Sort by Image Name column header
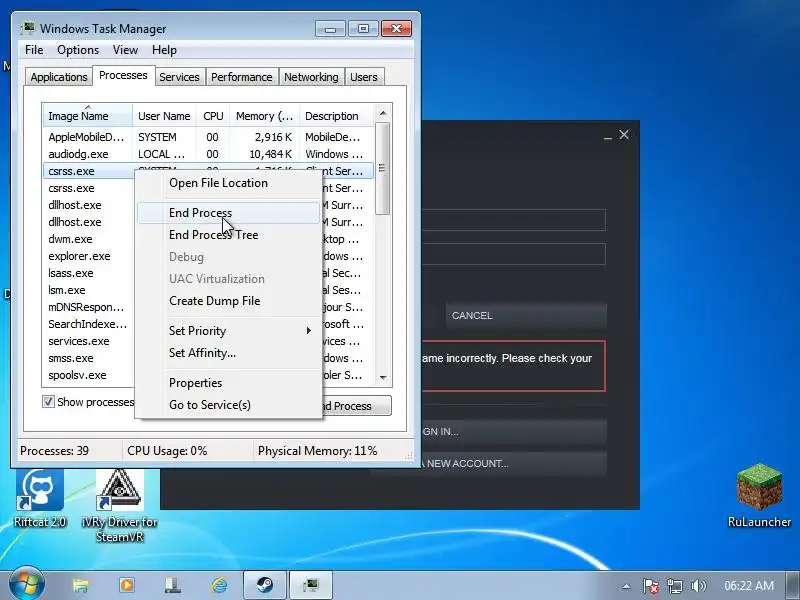Viewport: 800px width, 600px height. point(87,116)
